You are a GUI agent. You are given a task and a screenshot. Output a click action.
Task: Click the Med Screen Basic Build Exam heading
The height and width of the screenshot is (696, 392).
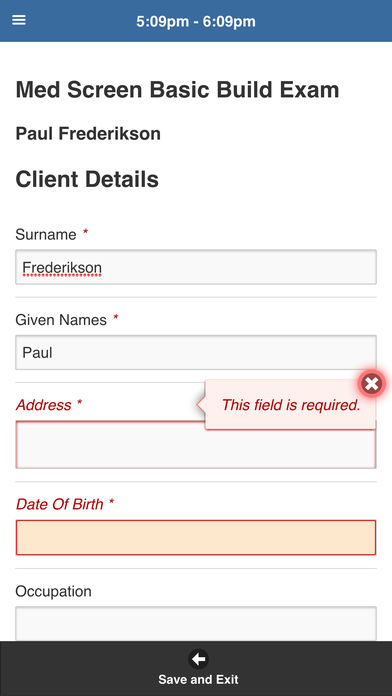178,90
